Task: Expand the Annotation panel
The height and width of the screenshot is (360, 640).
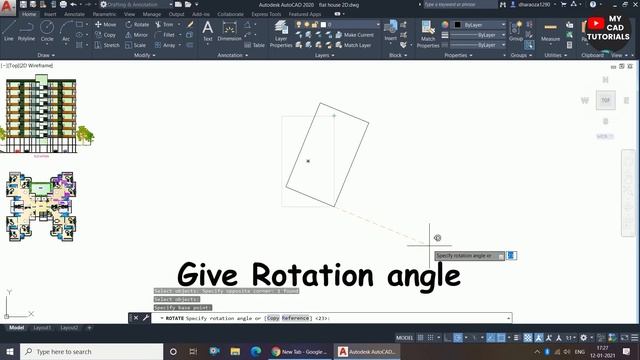Action: pyautogui.click(x=233, y=55)
